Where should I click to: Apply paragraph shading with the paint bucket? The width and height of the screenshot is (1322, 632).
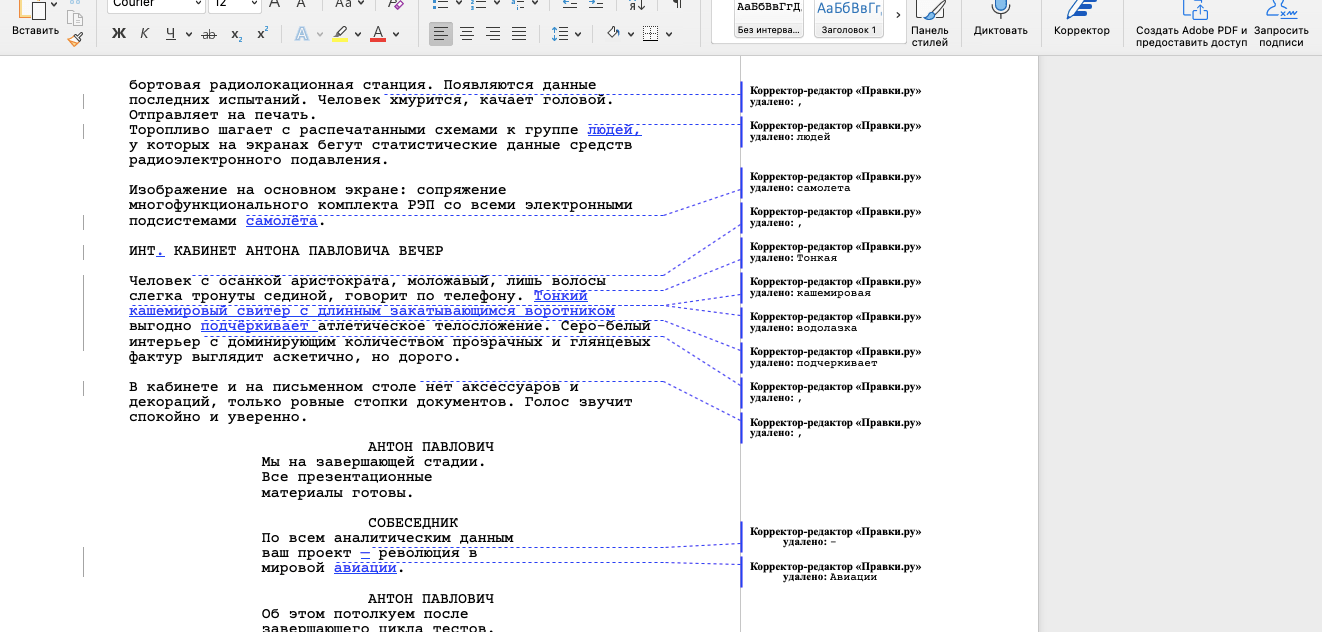(x=613, y=34)
